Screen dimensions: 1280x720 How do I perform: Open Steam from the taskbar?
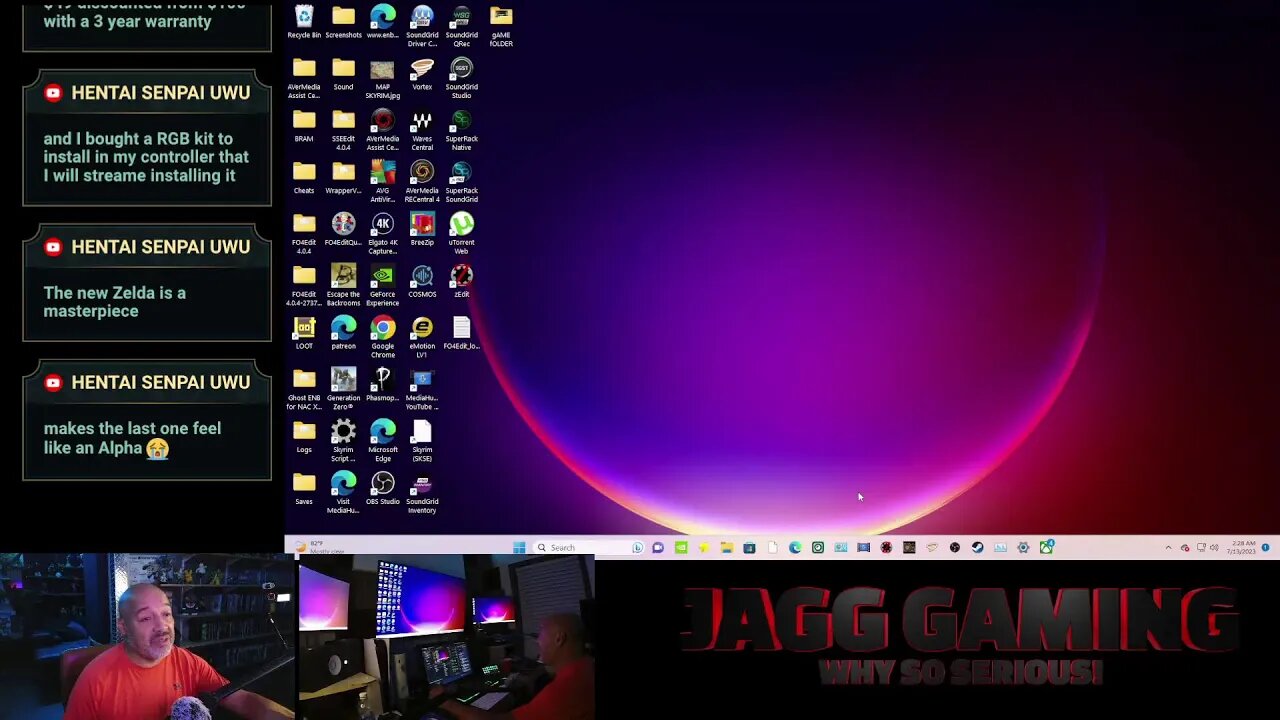[x=977, y=547]
